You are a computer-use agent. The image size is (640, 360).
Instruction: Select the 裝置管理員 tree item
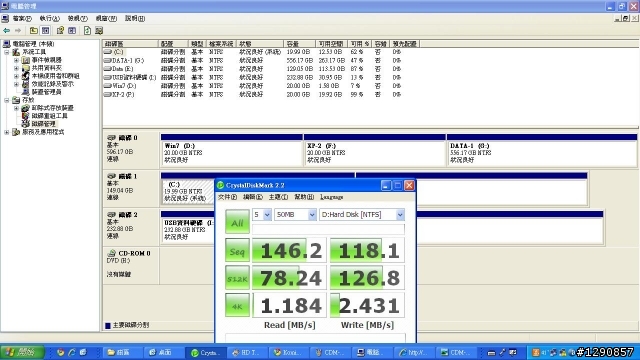46,92
